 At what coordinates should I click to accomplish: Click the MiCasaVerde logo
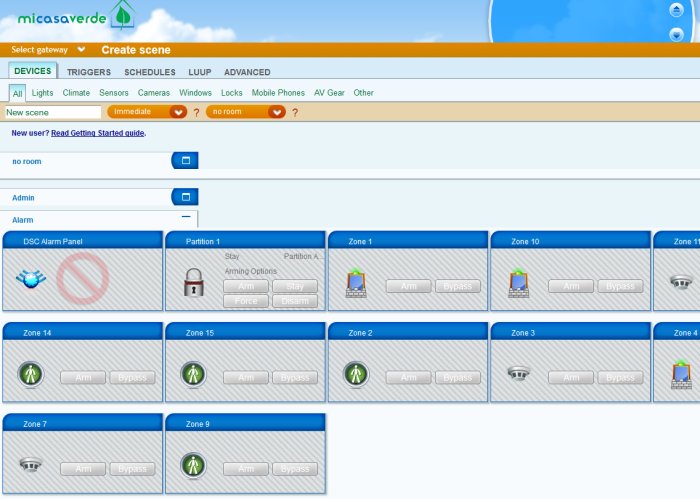[75, 17]
